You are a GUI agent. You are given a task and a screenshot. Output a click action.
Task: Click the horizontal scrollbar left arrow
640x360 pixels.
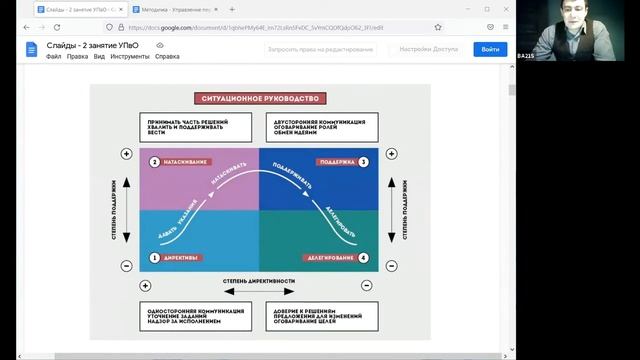[x=20, y=356]
